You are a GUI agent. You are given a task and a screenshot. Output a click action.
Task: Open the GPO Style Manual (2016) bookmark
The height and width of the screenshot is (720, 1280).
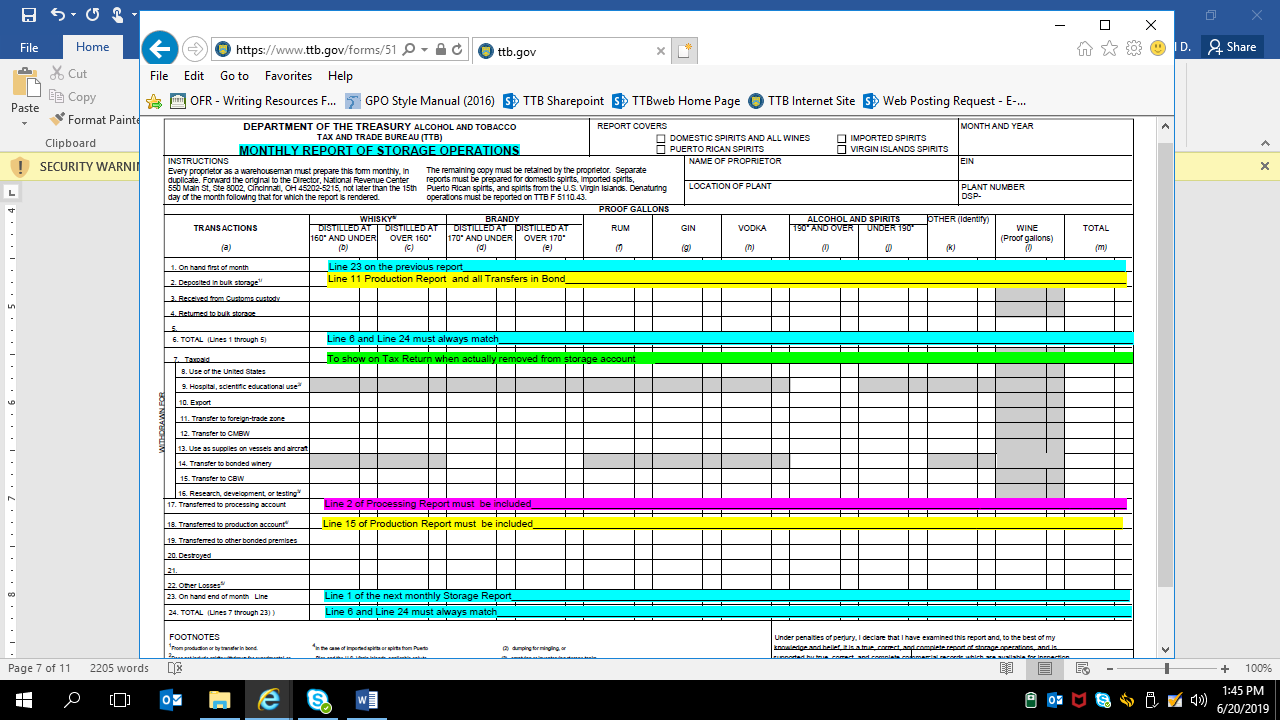pyautogui.click(x=420, y=101)
